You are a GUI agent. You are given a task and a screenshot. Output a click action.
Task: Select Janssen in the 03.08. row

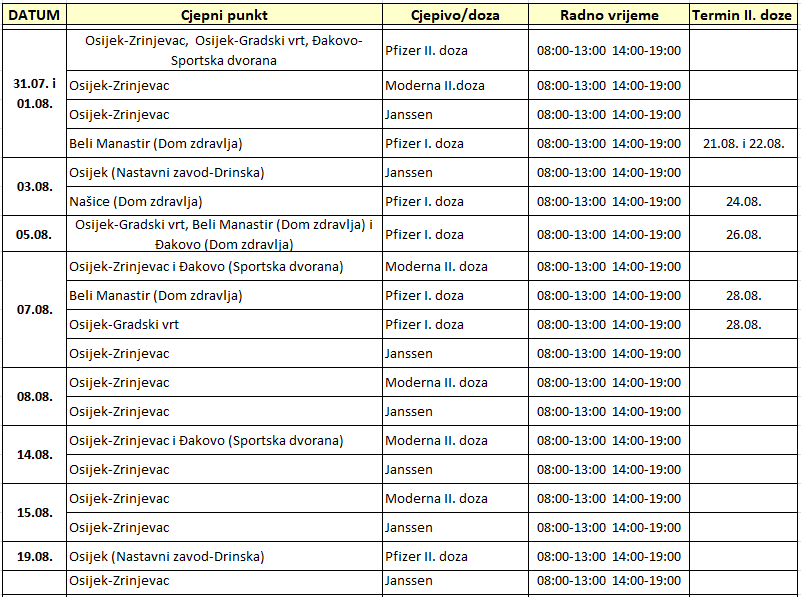409,173
